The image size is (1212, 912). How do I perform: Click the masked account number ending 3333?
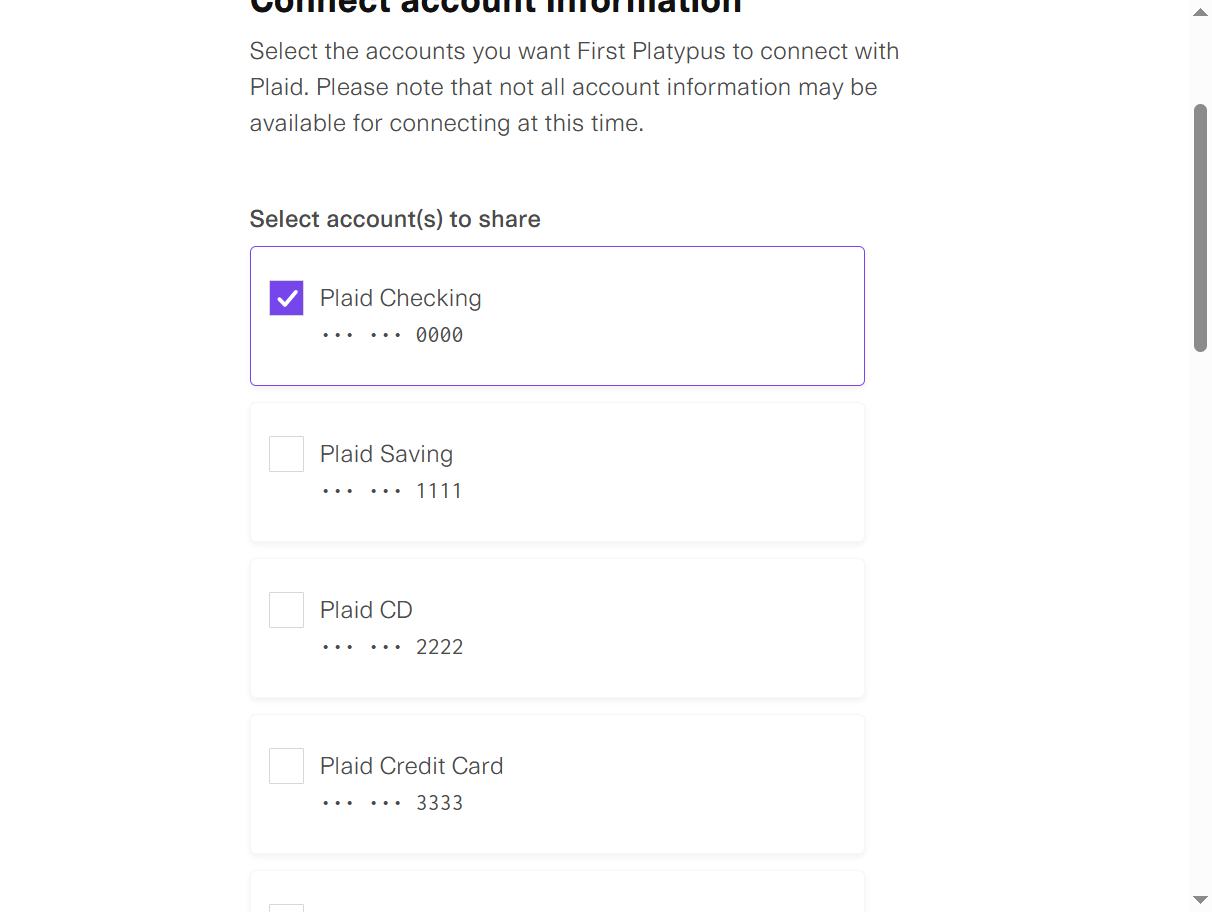(x=392, y=803)
